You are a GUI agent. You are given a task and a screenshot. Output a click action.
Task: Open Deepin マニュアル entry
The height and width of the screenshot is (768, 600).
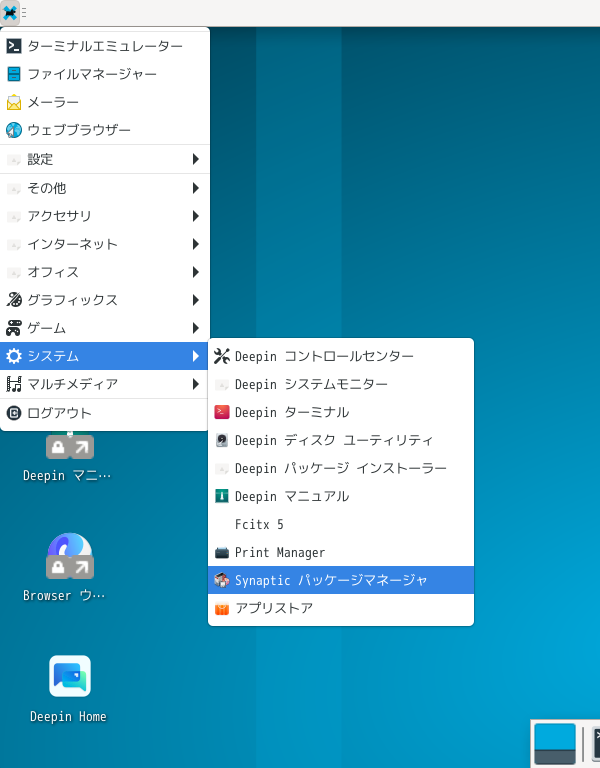341,496
